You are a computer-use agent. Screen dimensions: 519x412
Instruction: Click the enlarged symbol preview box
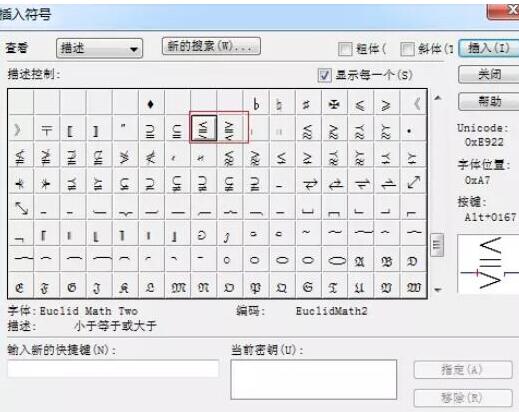point(488,264)
